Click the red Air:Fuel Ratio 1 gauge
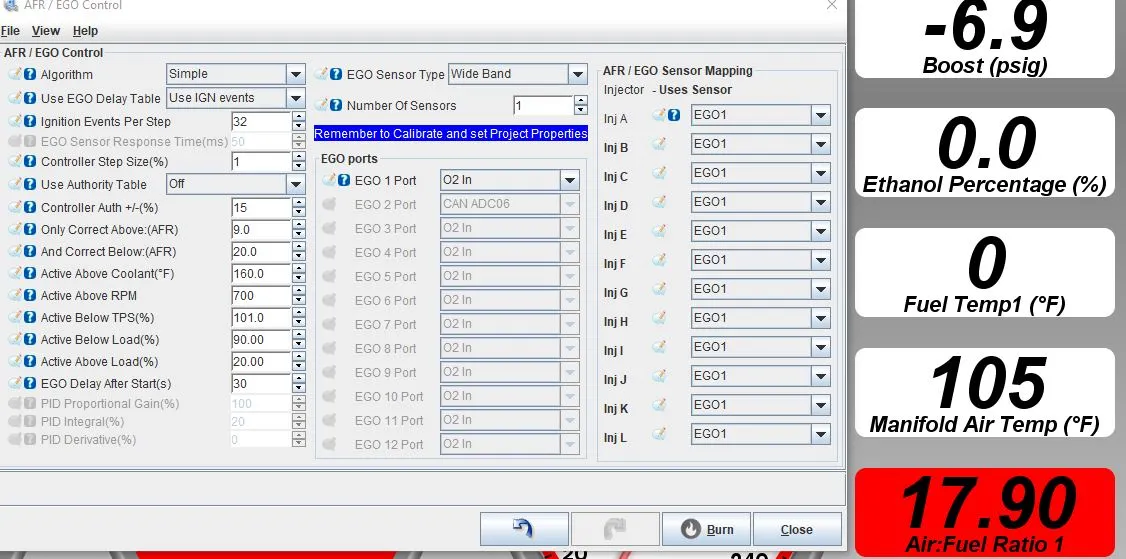The image size is (1126, 559). (985, 512)
